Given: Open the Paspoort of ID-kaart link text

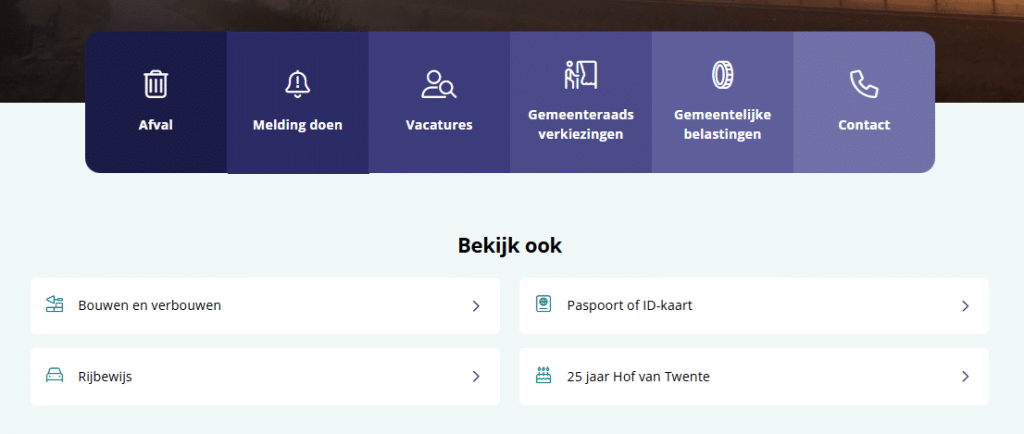Looking at the screenshot, I should pyautogui.click(x=630, y=305).
